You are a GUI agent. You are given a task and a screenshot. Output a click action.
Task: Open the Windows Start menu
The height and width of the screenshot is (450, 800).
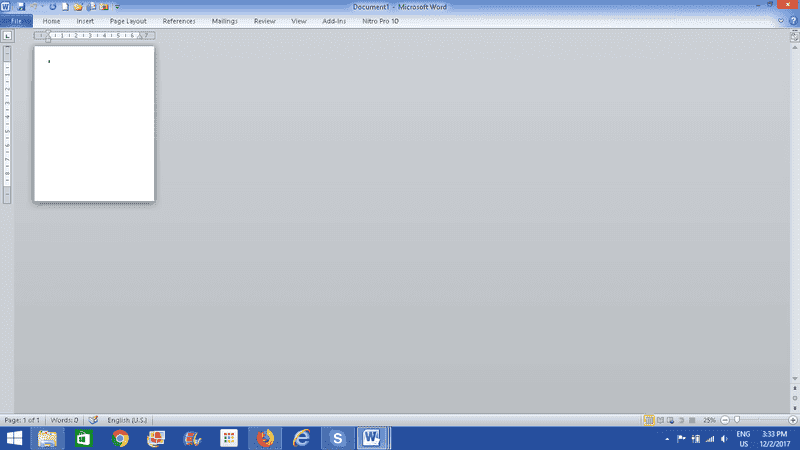click(14, 438)
